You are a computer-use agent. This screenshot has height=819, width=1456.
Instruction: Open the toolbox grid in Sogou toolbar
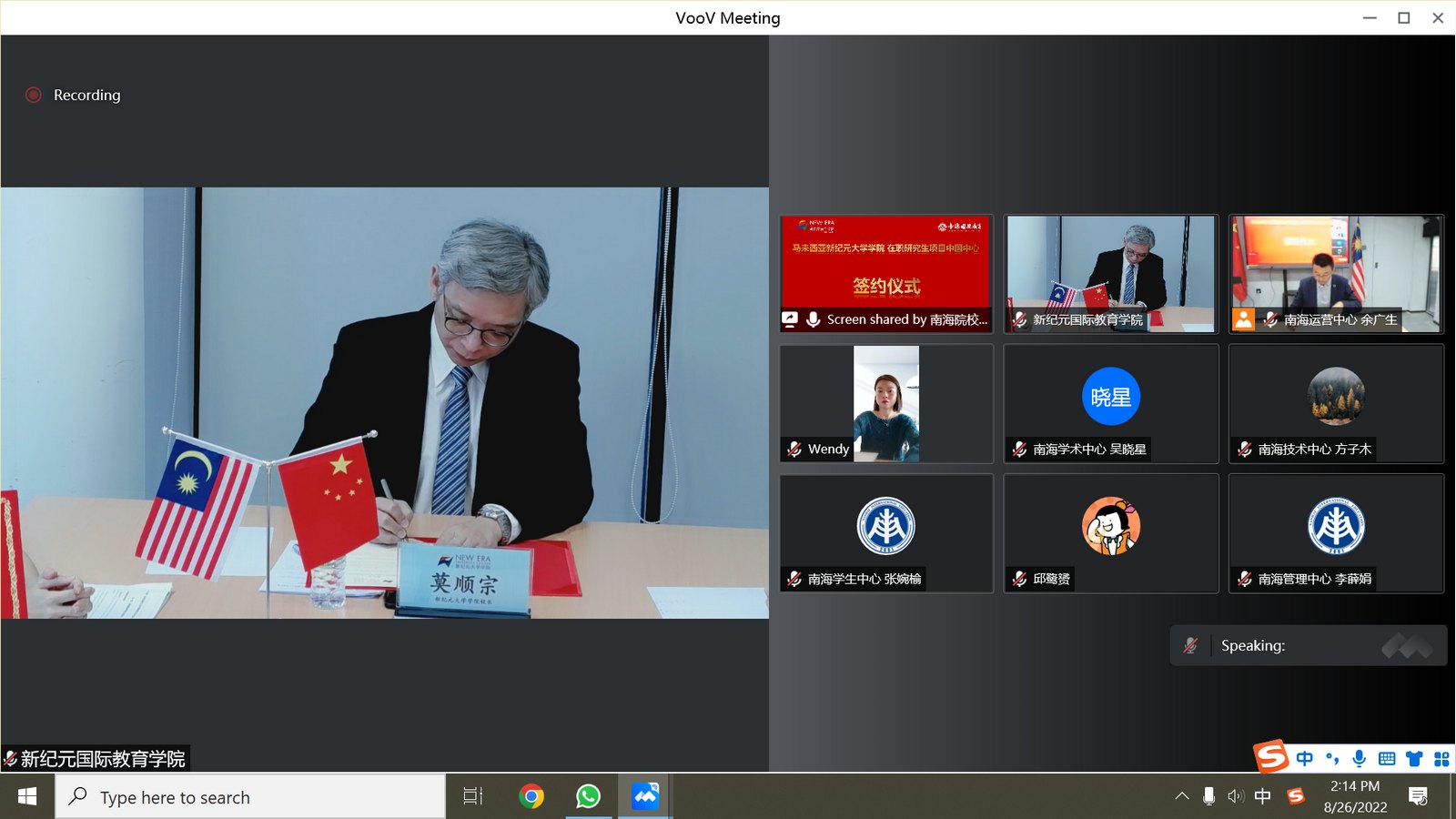pos(1441,759)
